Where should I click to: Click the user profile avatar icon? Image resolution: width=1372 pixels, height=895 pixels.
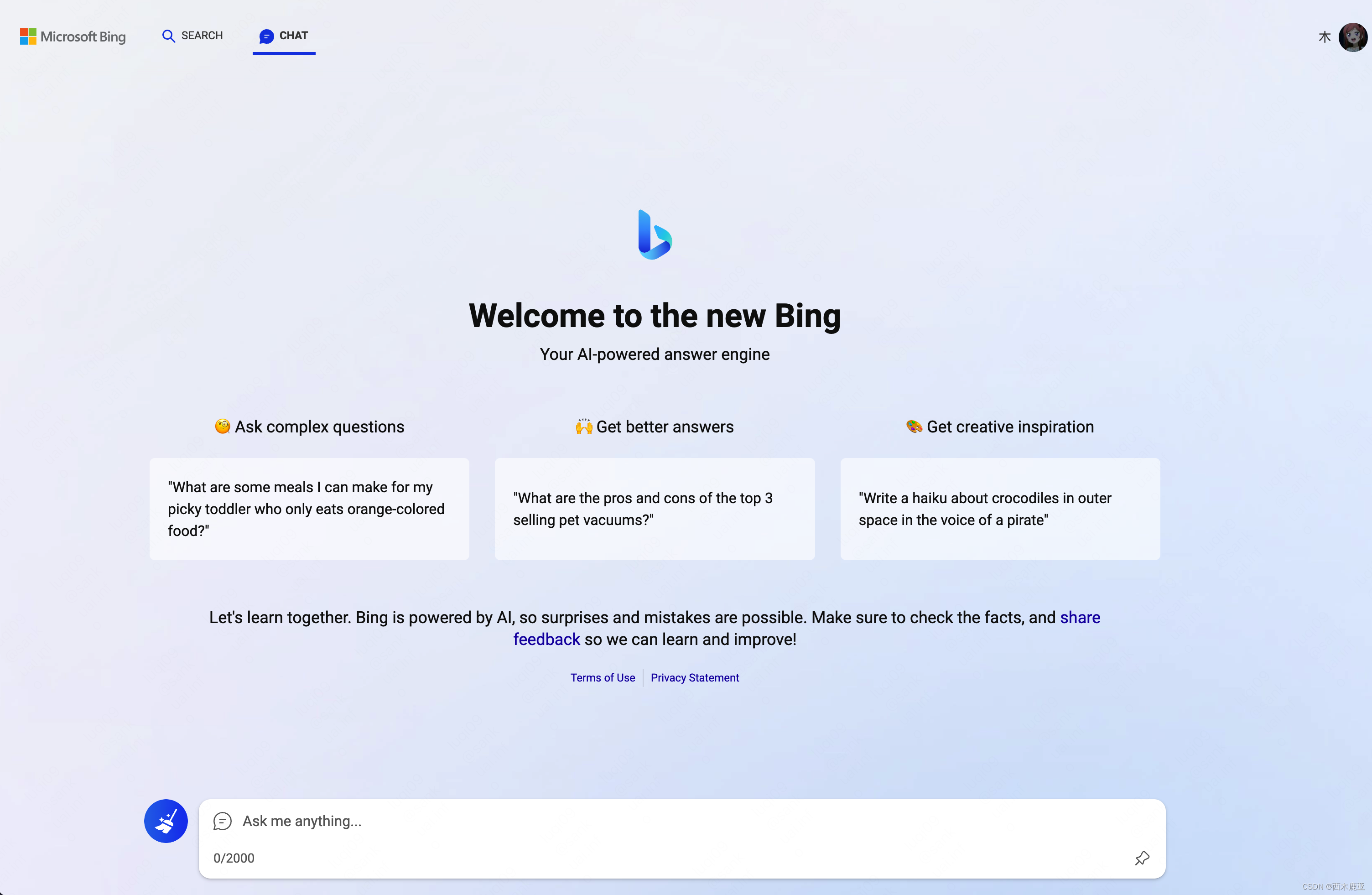point(1351,36)
